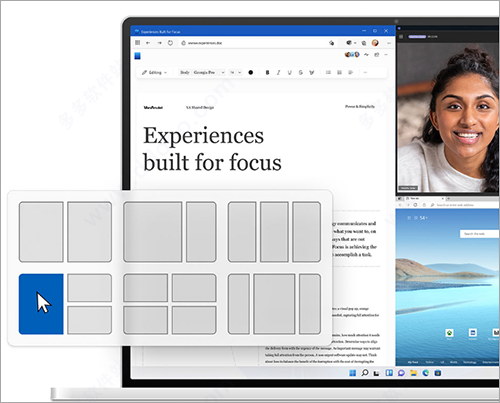This screenshot has height=403, width=500.
Task: Open the More options ellipsis in the formatting toolbar
Action: coord(365,72)
